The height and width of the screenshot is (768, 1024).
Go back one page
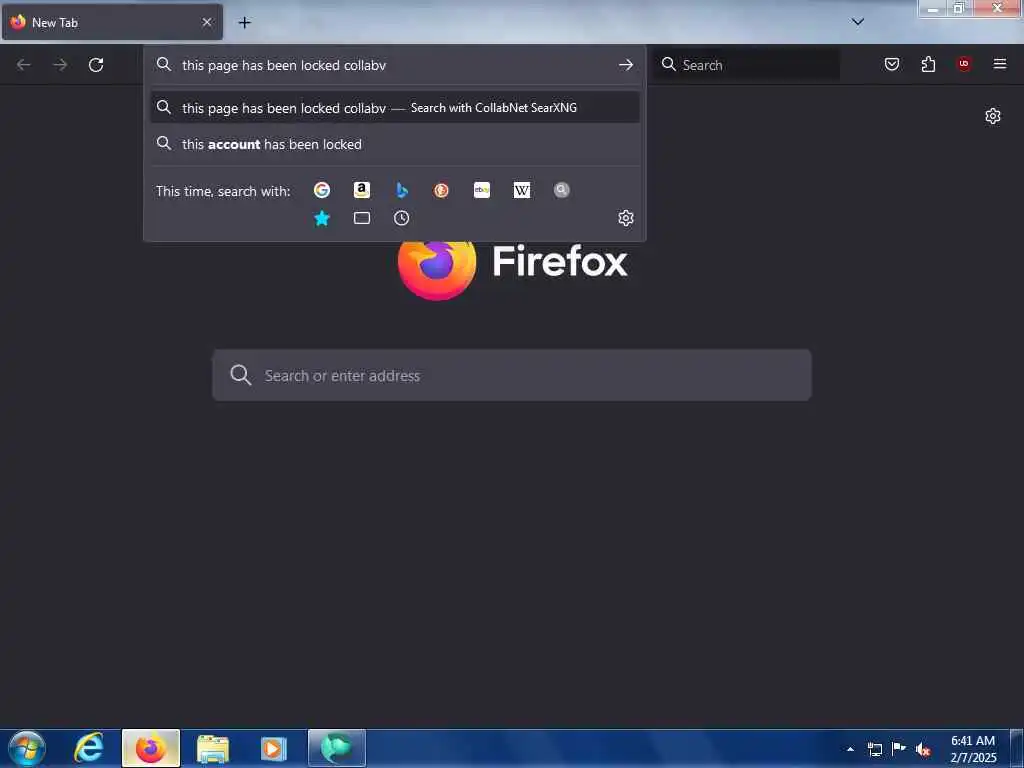pyautogui.click(x=24, y=65)
